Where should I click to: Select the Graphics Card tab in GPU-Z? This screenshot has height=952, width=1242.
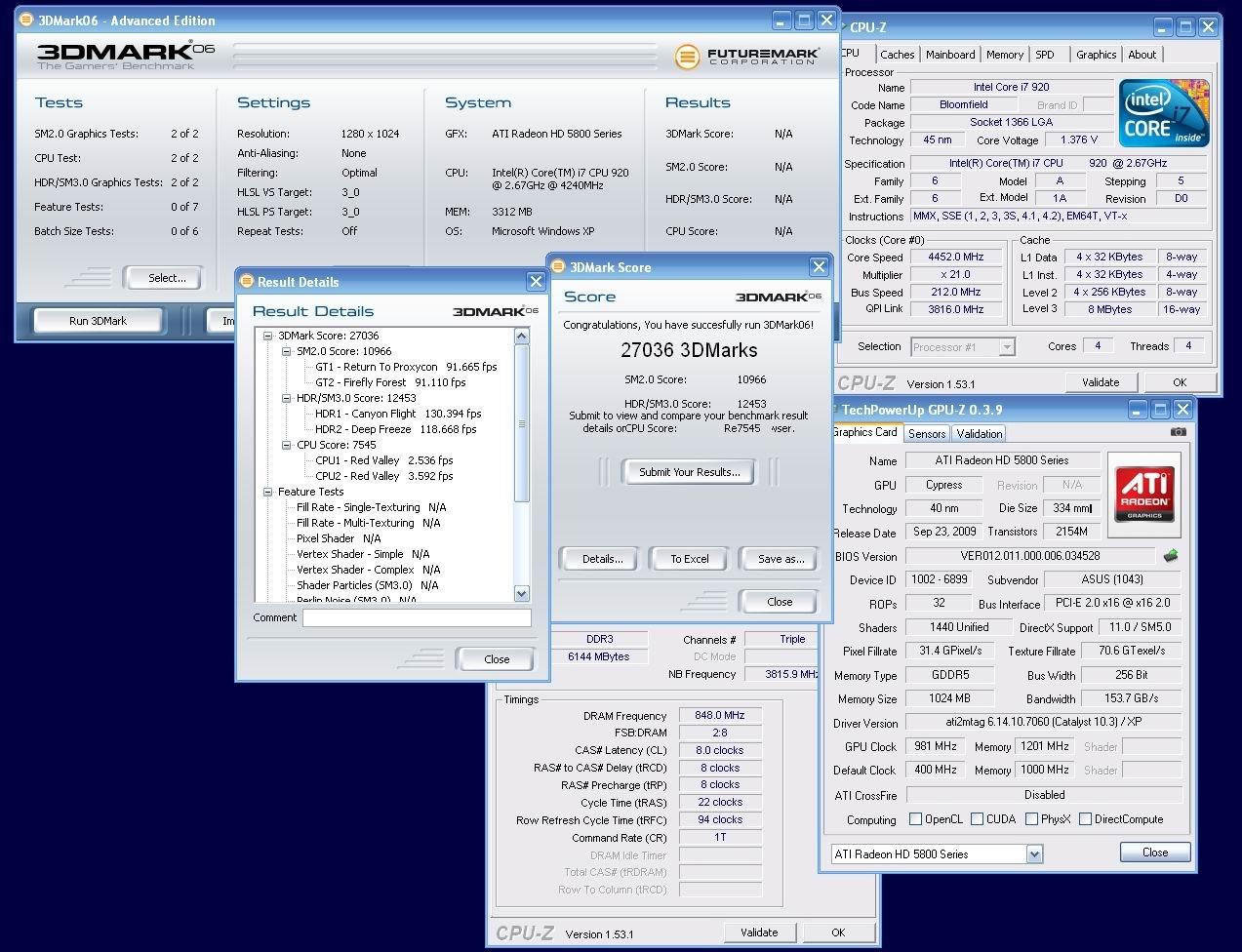pyautogui.click(x=864, y=432)
